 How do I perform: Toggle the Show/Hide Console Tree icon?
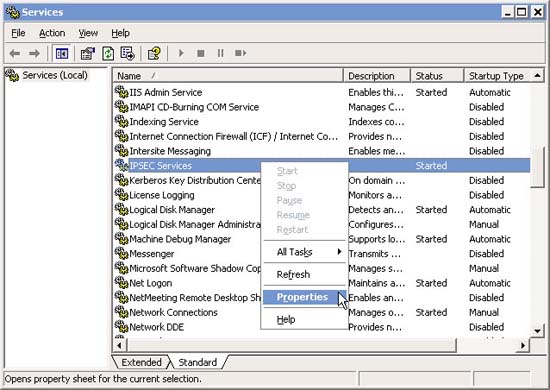pos(62,53)
